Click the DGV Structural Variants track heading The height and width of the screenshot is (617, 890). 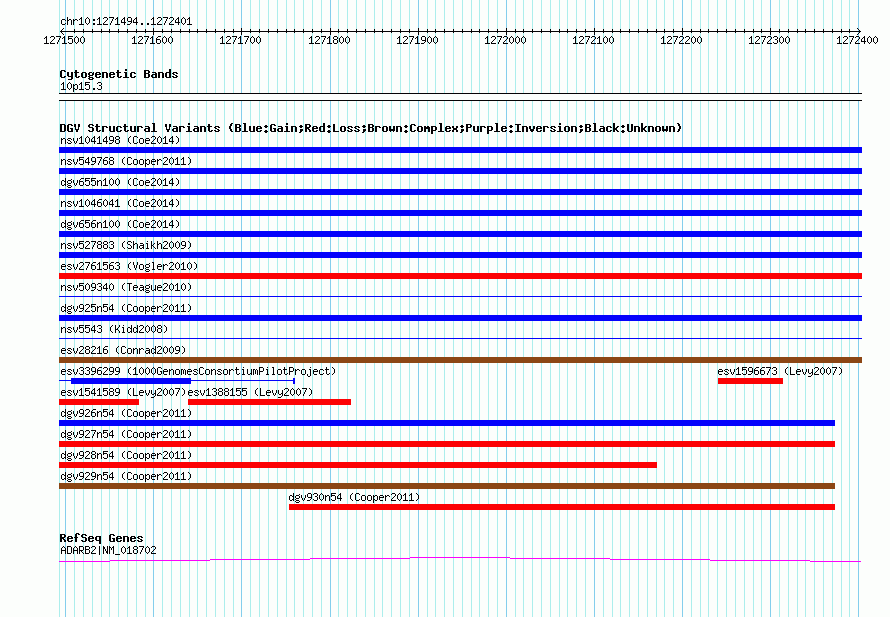tap(371, 128)
